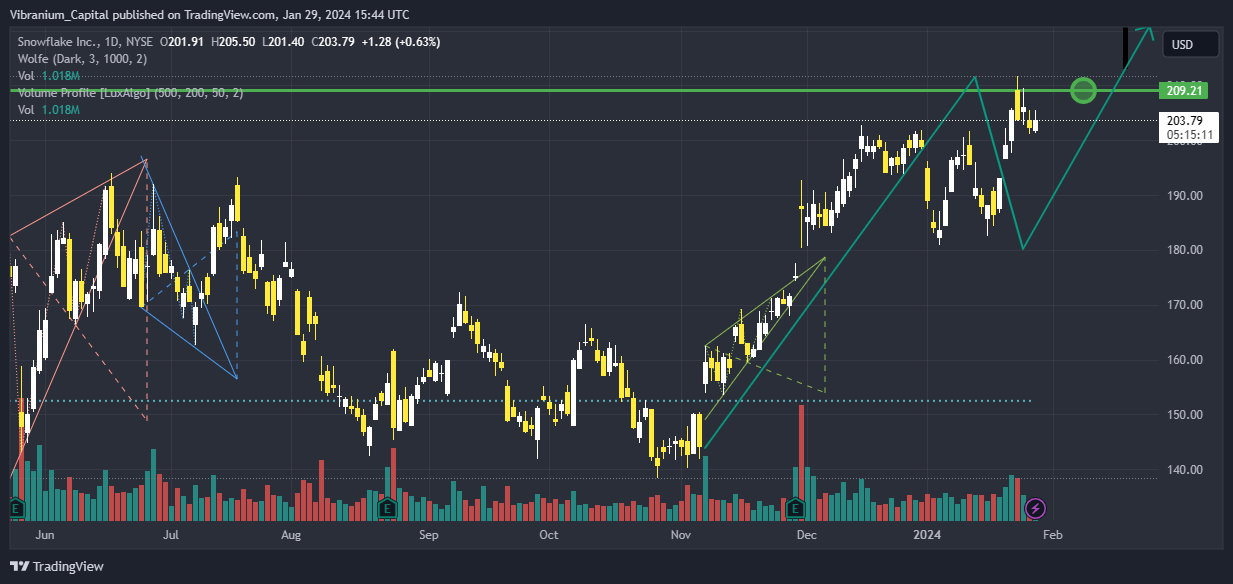Viewport: 1233px width, 584px height.
Task: Click the earnings 'E' marker near December
Action: tap(797, 508)
